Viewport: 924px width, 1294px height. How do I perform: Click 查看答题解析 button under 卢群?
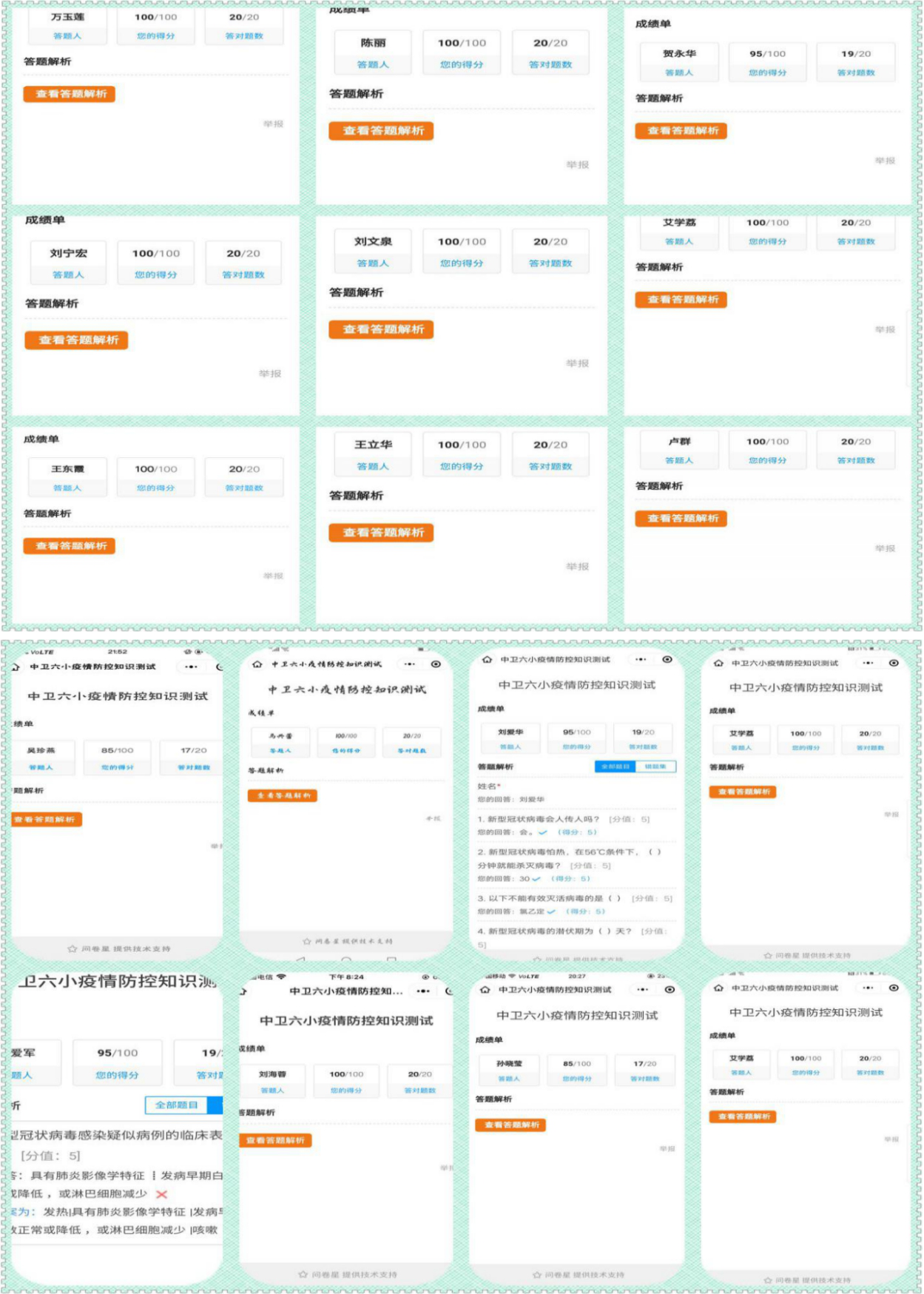point(681,519)
